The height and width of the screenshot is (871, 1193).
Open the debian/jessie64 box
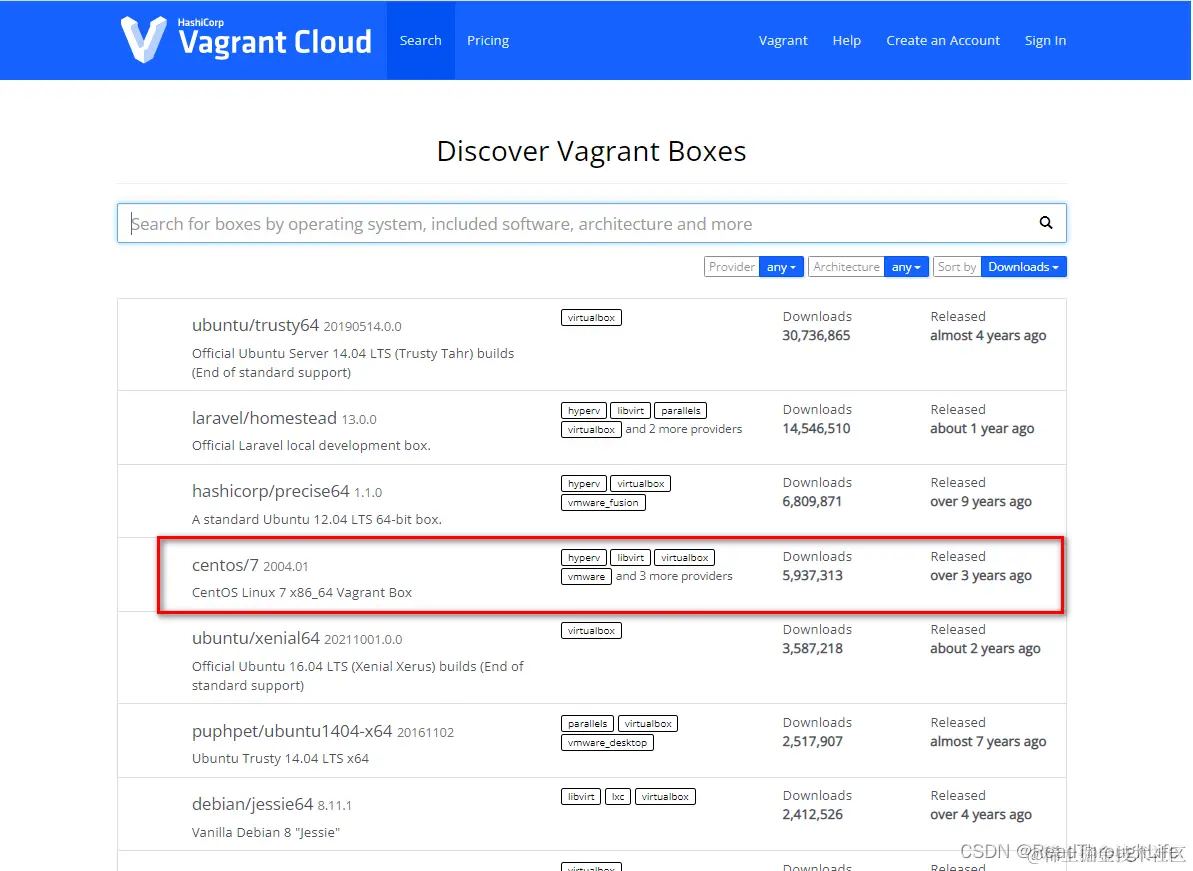252,803
